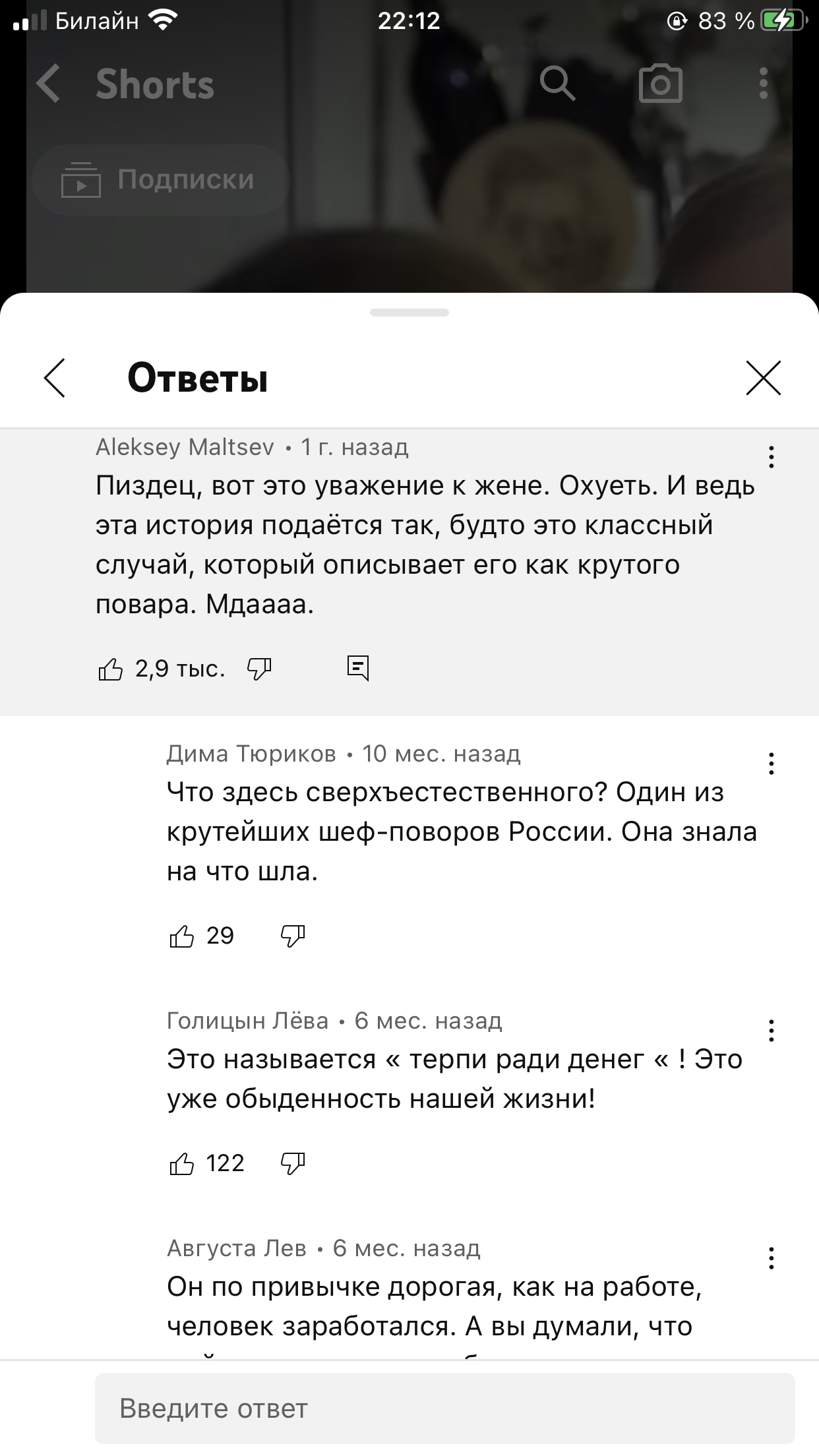
Task: Open options for Дима Тюриков's reply
Action: [x=771, y=764]
